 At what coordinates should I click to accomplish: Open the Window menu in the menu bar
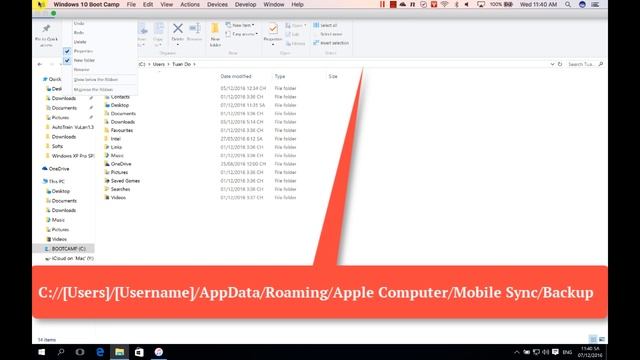coord(273,4)
